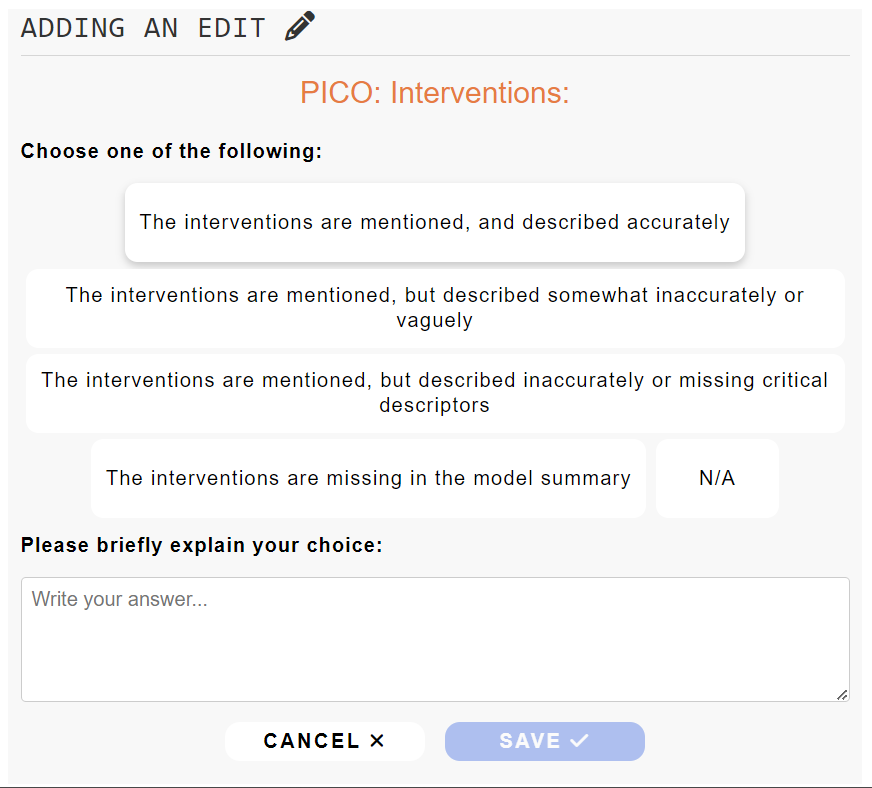The height and width of the screenshot is (788, 872).
Task: Click inside the explanation text area
Action: point(435,650)
